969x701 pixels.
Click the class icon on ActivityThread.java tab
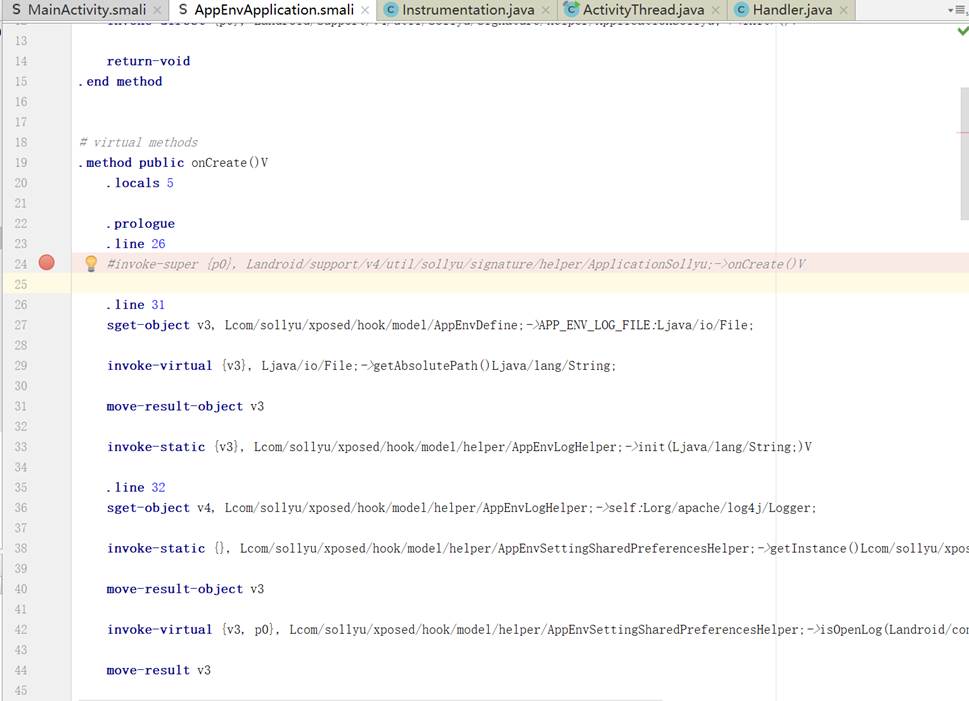click(x=571, y=10)
